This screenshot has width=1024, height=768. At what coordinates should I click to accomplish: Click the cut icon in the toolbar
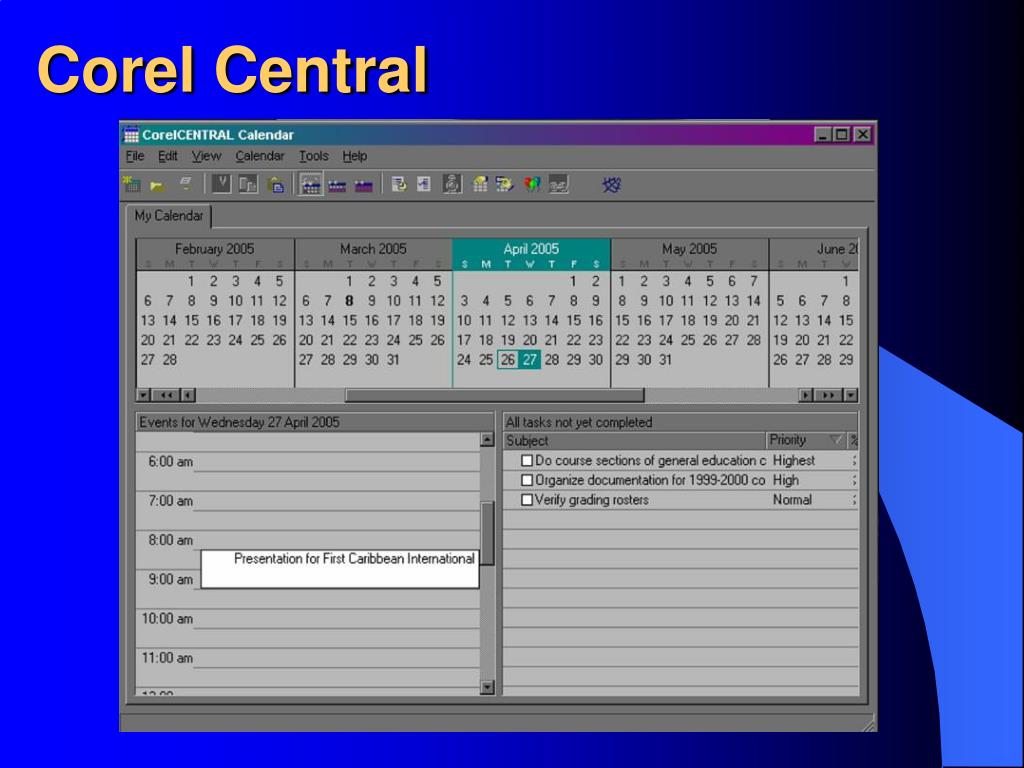(221, 185)
